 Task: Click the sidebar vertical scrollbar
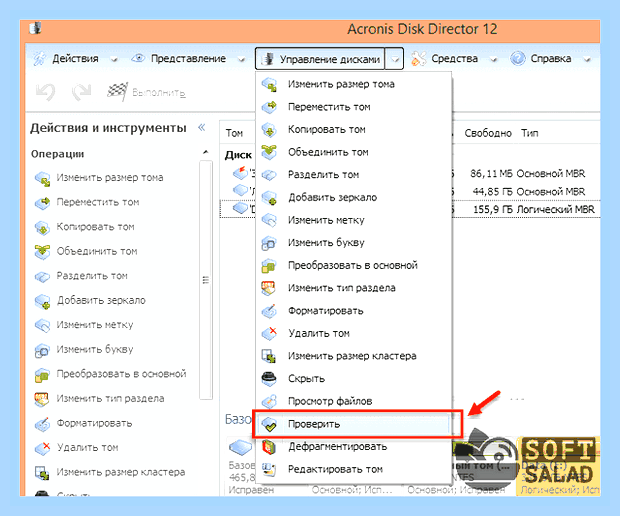(206, 280)
